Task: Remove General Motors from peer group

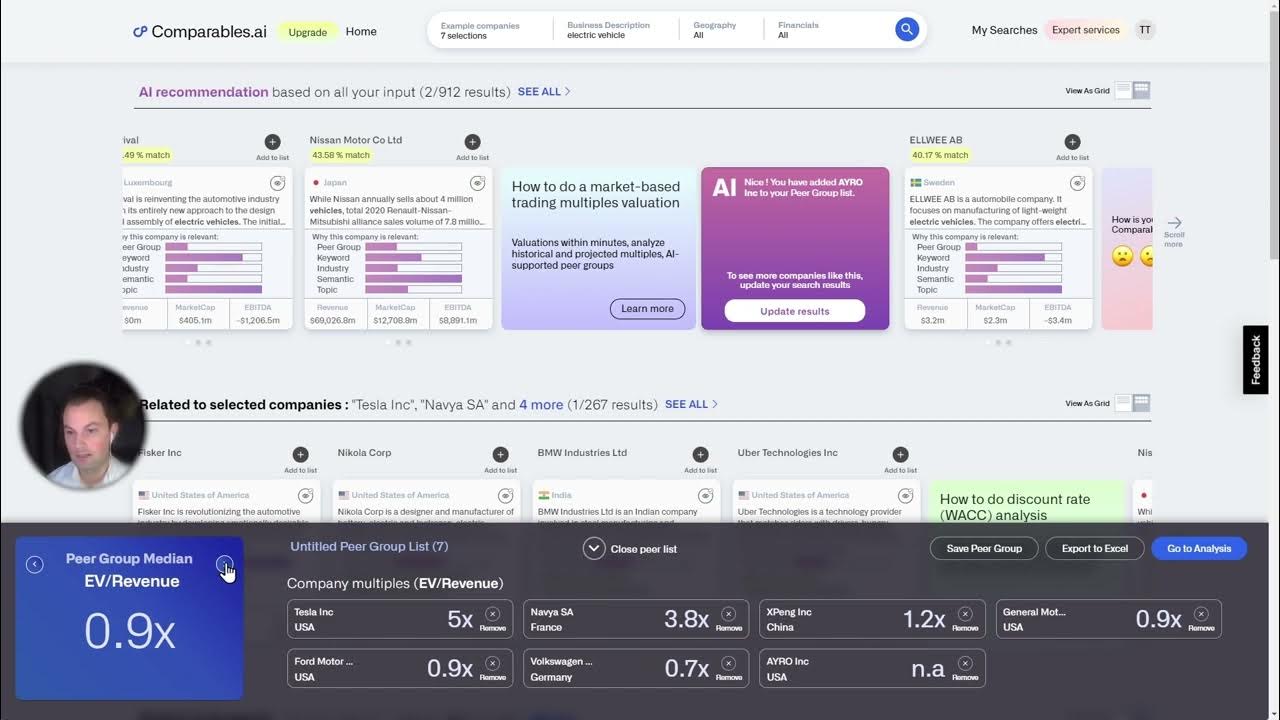Action: coord(1201,614)
